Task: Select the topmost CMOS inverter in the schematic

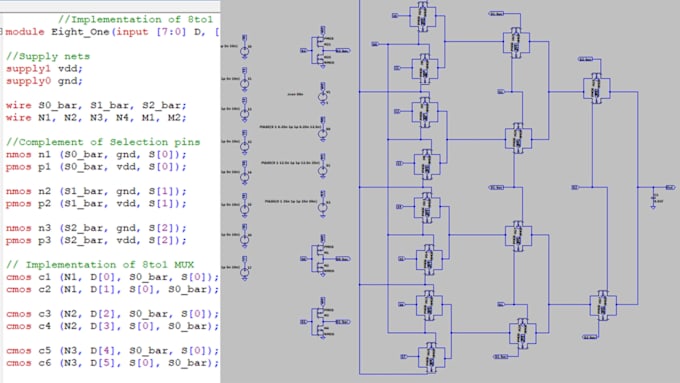Action: click(322, 49)
